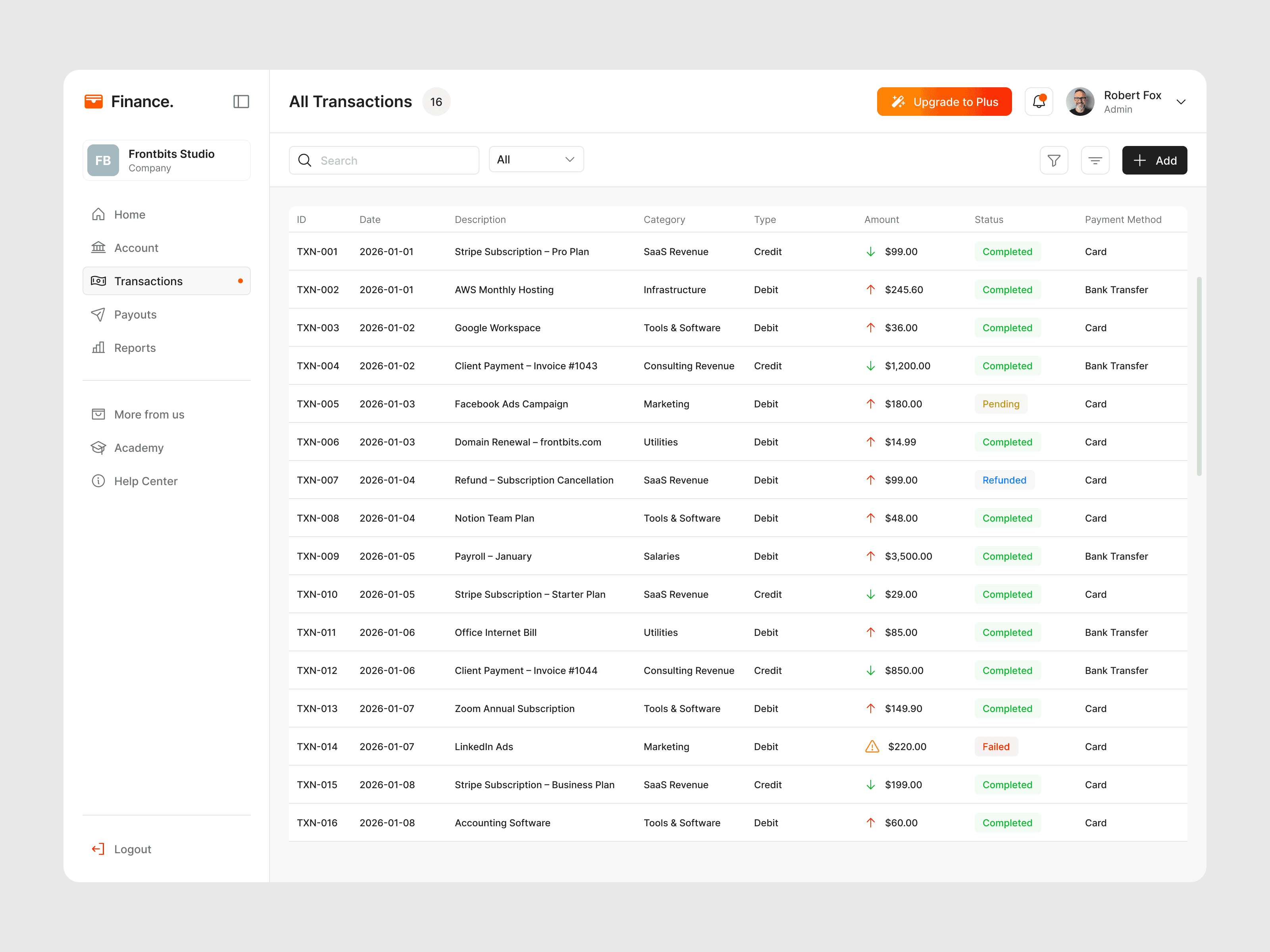Click Robert Fox's profile avatar
Viewport: 1270px width, 952px height.
1080,102
